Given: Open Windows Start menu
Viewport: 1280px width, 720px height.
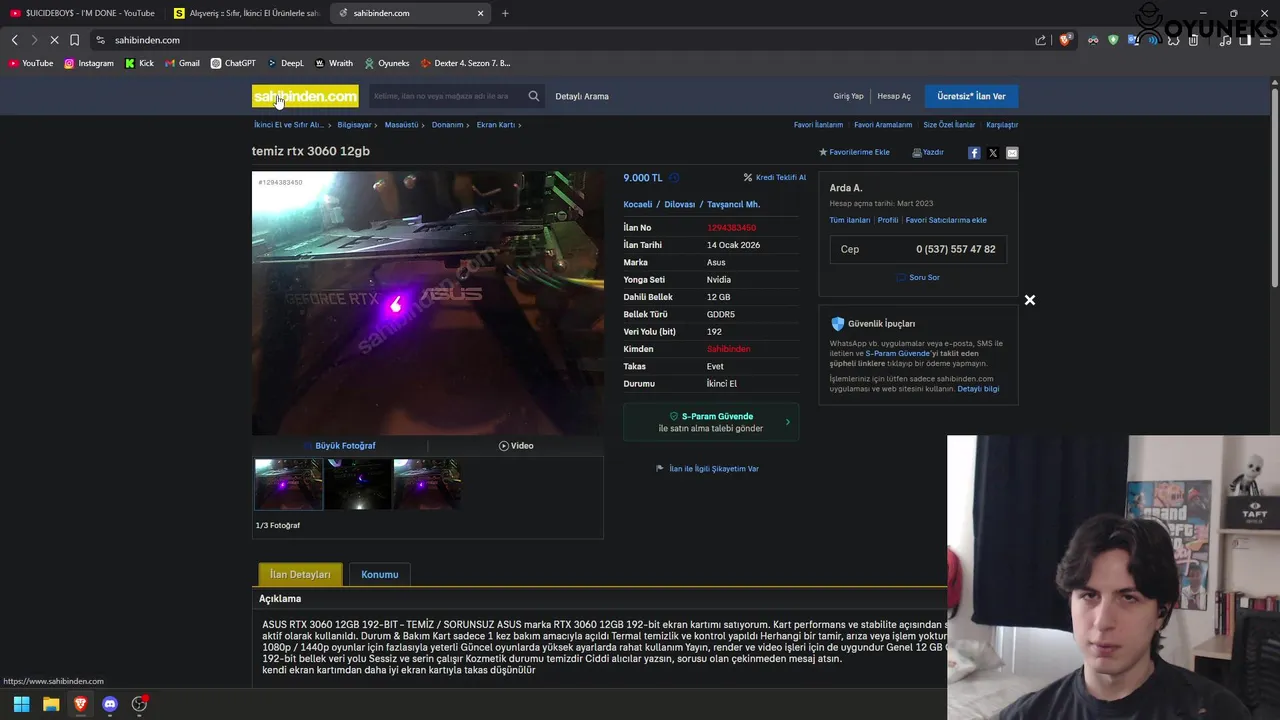Looking at the screenshot, I should [21, 704].
